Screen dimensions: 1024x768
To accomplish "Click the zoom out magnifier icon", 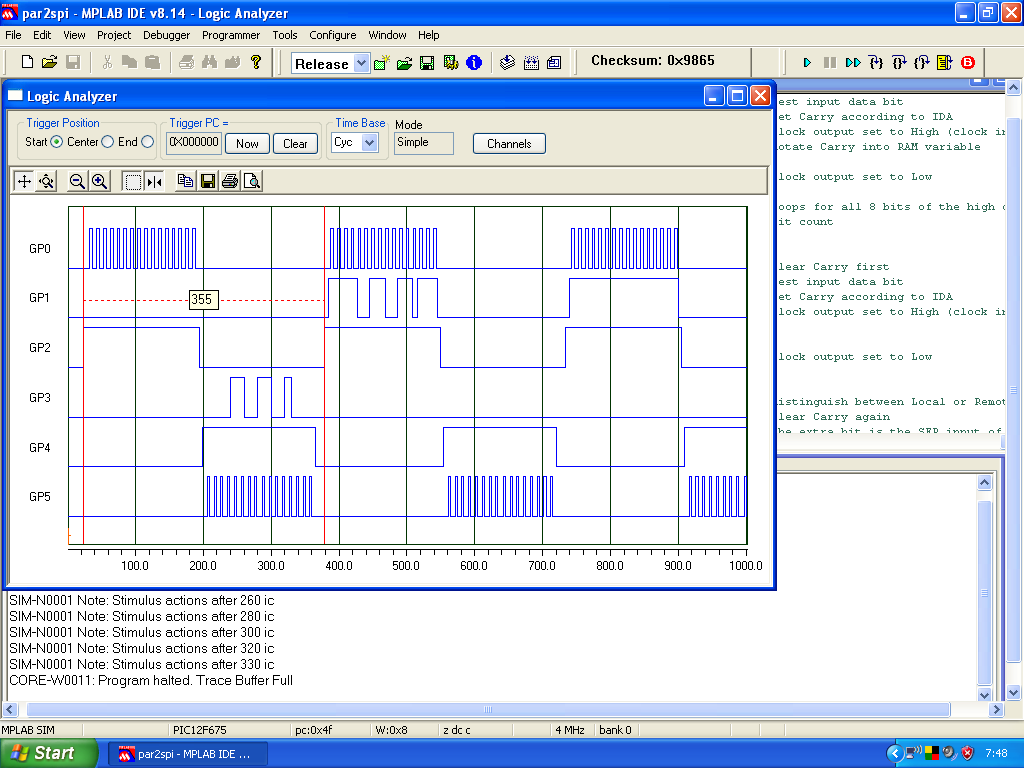I will coord(77,181).
